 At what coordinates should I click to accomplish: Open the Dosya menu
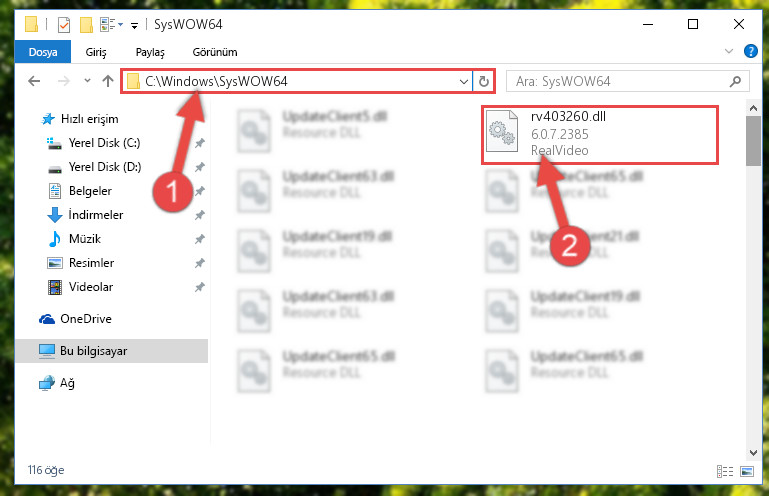(43, 52)
